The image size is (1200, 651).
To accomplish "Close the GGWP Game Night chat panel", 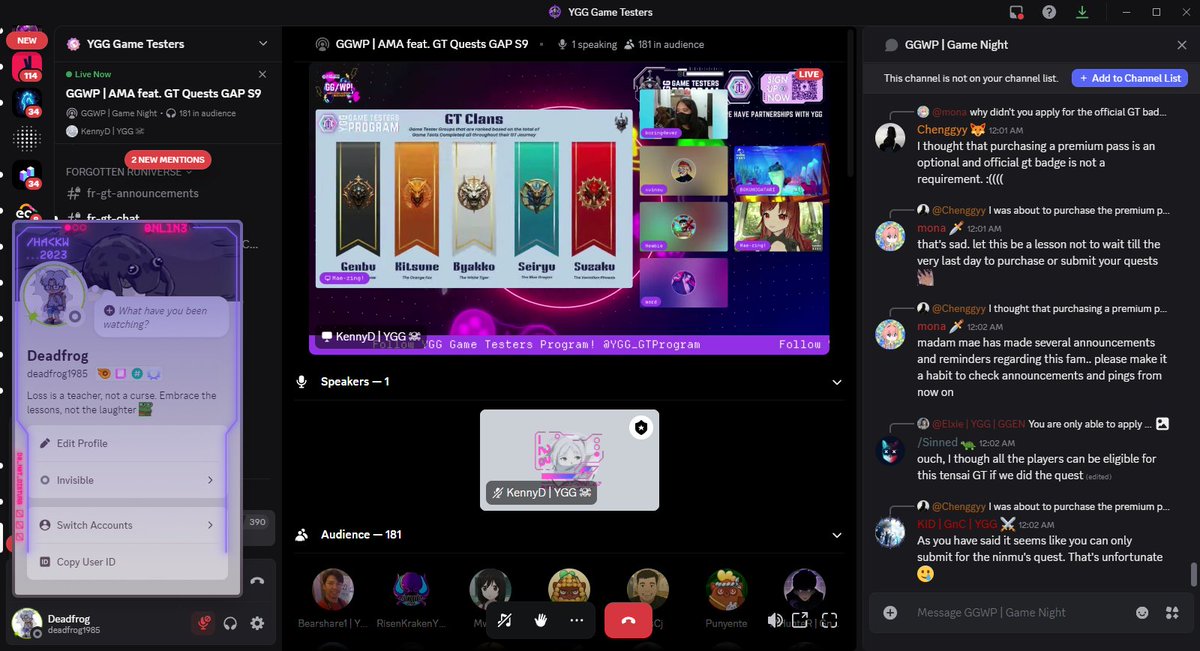I will 1182,44.
